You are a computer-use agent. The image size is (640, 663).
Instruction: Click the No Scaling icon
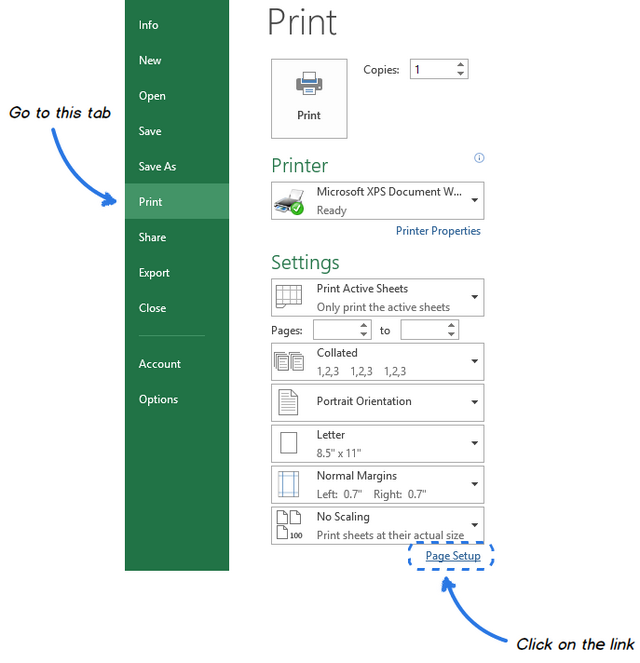(x=289, y=525)
